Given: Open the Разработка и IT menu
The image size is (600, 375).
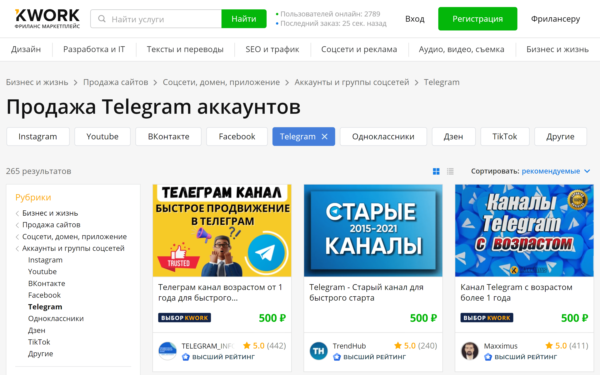Looking at the screenshot, I should (94, 49).
